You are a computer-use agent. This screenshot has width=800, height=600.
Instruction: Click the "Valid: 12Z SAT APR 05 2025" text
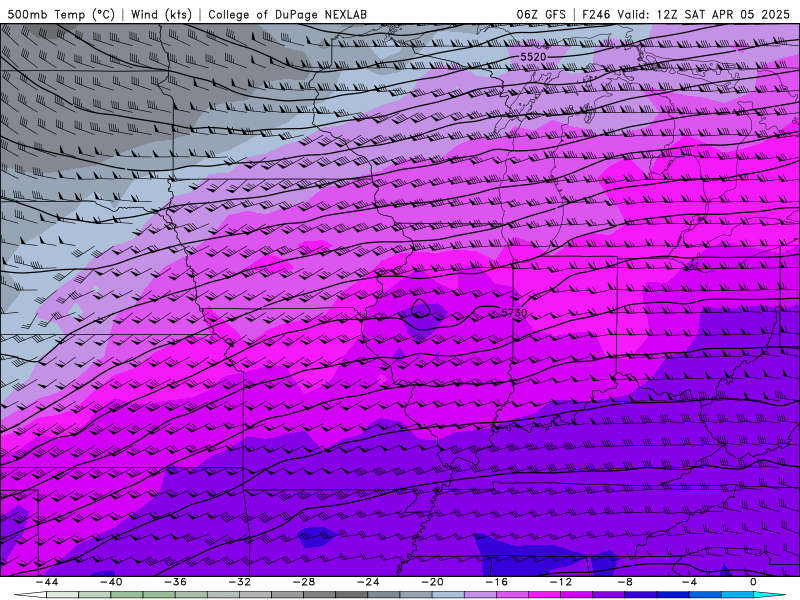click(704, 14)
